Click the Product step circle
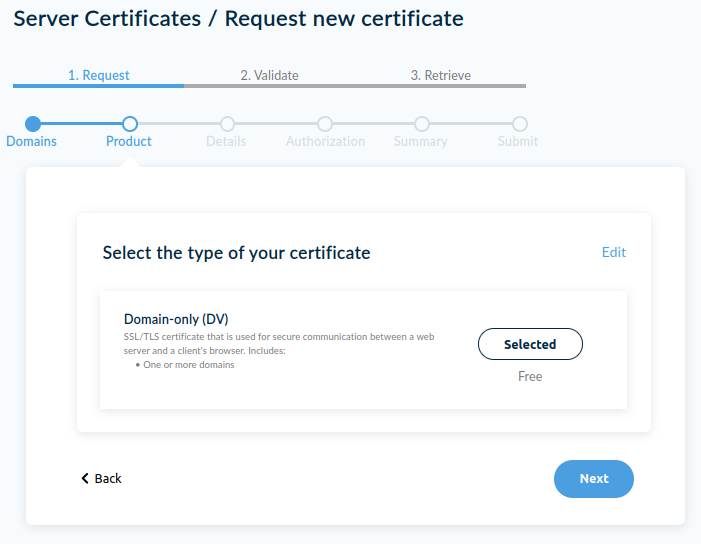The height and width of the screenshot is (544, 701). click(129, 124)
